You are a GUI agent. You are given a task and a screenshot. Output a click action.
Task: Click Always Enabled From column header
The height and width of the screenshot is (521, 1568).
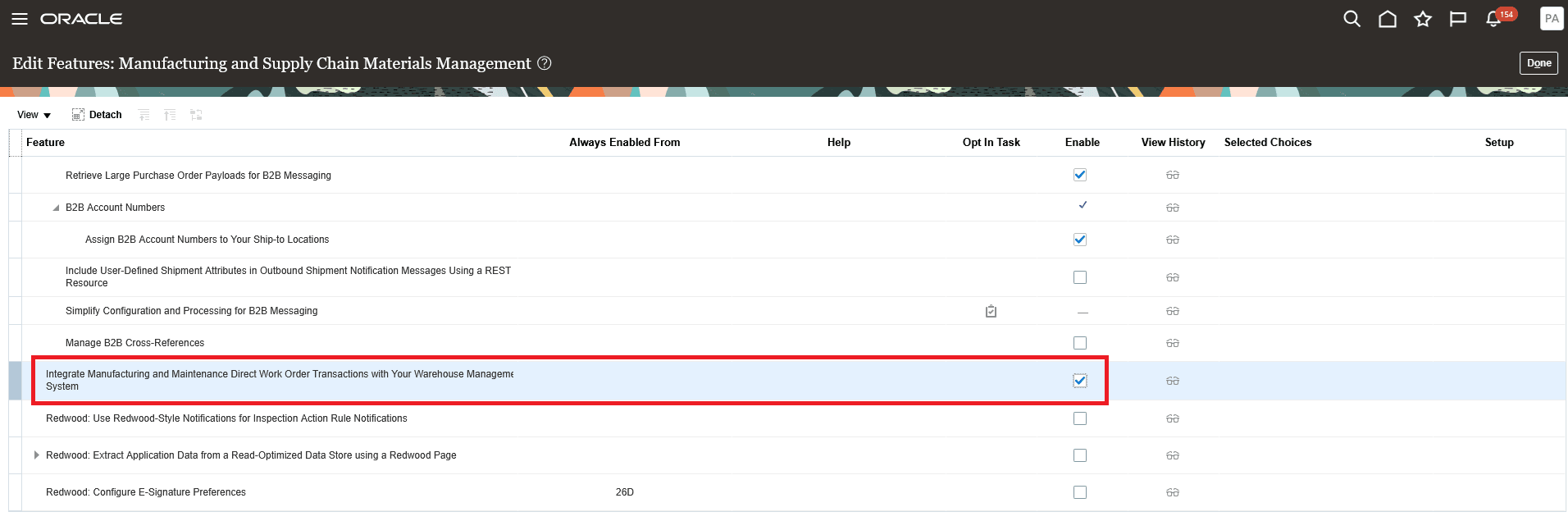pos(625,142)
